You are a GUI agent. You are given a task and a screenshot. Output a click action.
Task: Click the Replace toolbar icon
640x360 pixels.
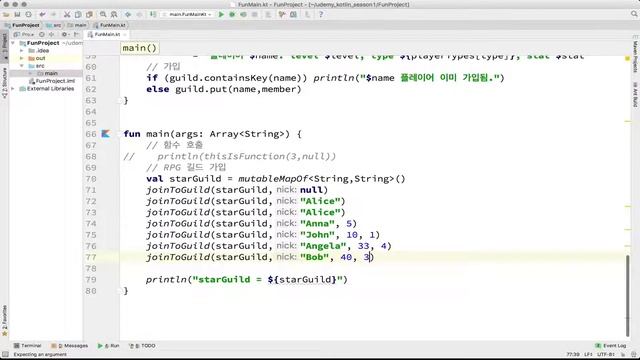click(114, 14)
